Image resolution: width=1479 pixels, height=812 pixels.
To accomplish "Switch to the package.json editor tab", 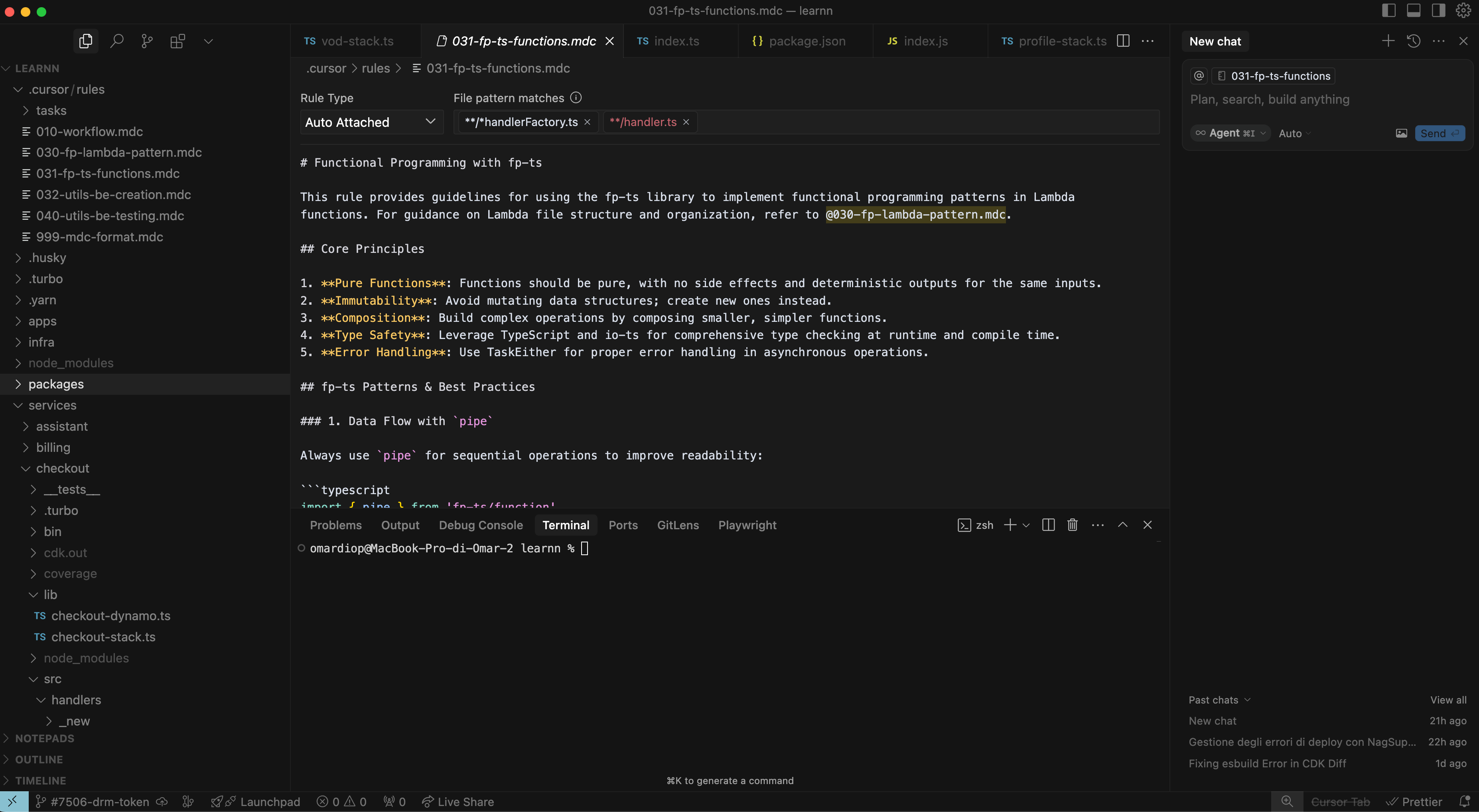I will (806, 41).
